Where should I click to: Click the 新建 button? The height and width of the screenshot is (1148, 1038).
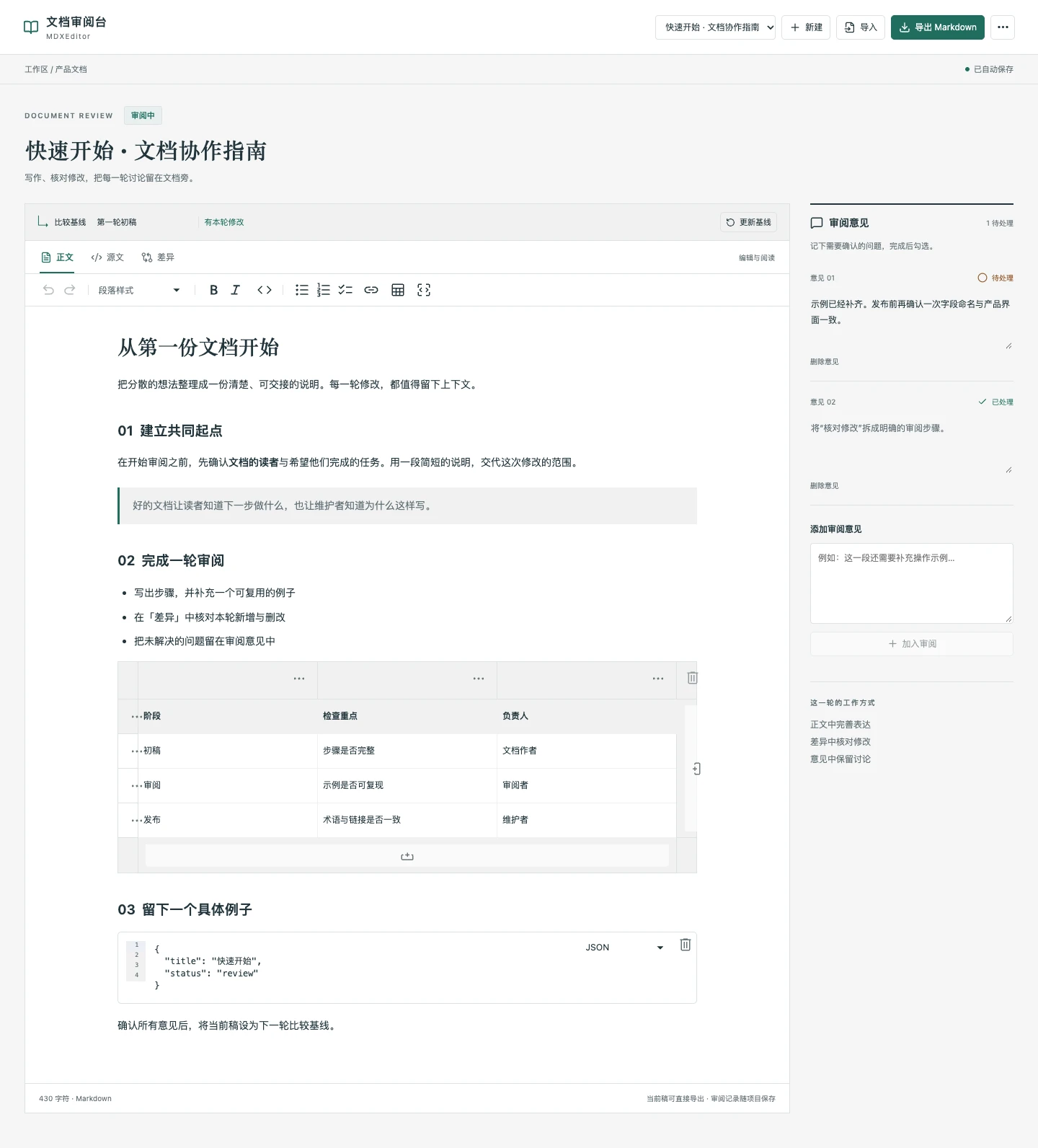[806, 27]
